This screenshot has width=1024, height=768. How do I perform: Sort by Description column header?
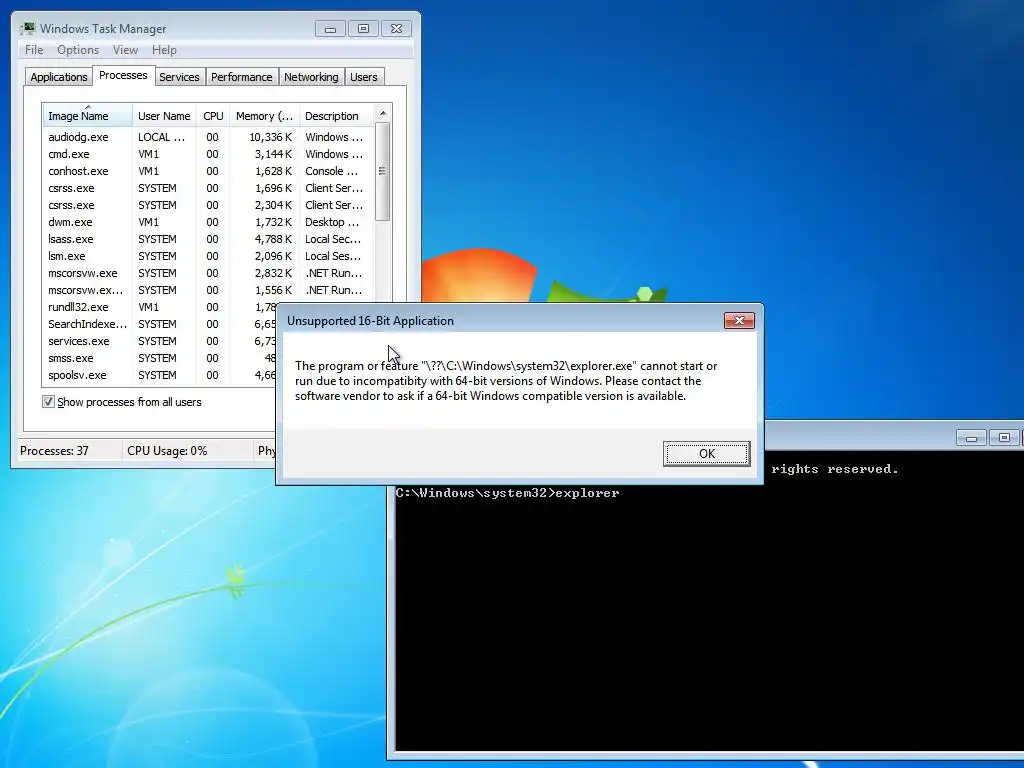click(336, 116)
